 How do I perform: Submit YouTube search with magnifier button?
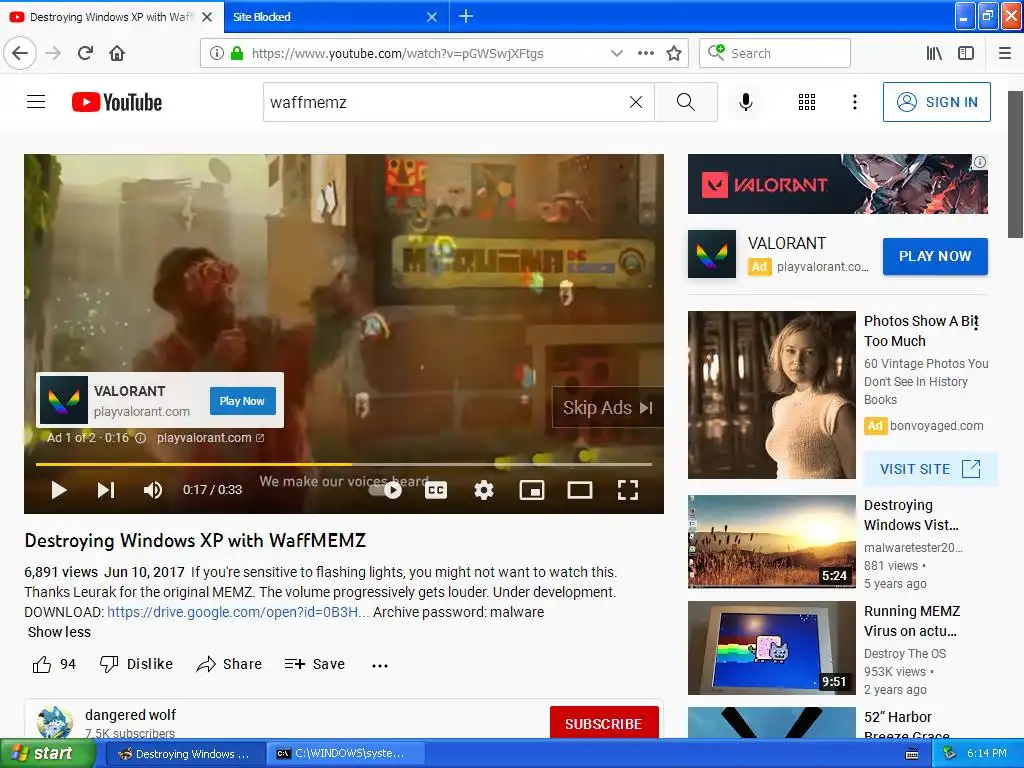coord(686,102)
